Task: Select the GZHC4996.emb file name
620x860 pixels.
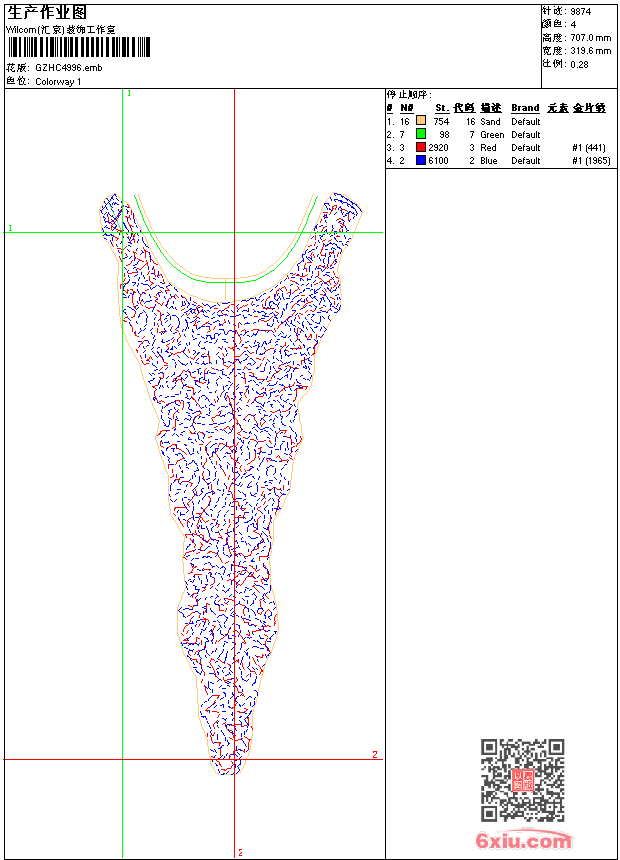Action: point(68,68)
